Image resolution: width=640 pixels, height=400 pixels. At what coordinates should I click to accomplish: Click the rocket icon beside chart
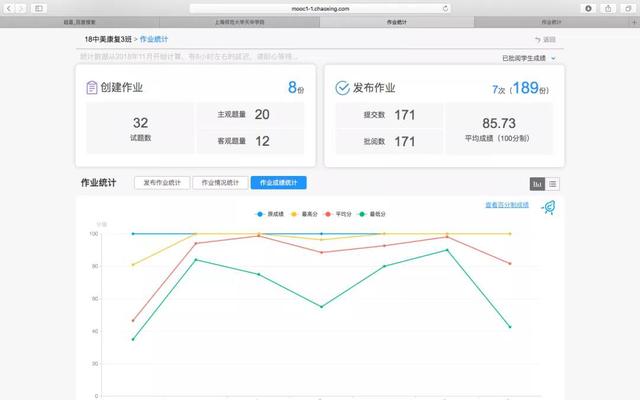tap(549, 207)
